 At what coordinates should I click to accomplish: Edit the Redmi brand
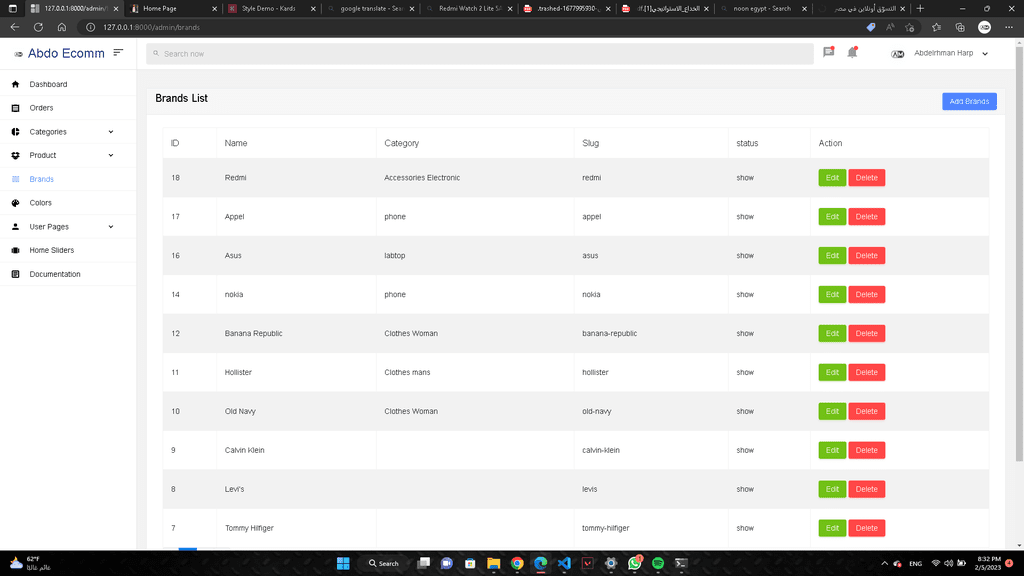pyautogui.click(x=832, y=178)
